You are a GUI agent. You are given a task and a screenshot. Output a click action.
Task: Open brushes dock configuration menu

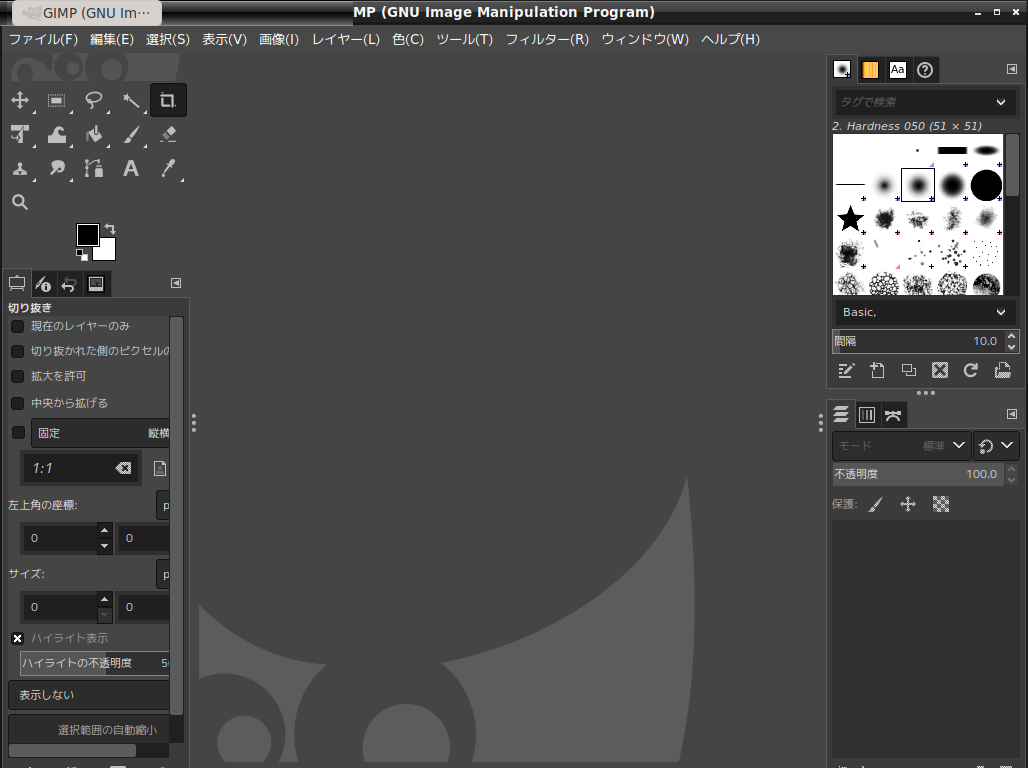click(x=1012, y=69)
